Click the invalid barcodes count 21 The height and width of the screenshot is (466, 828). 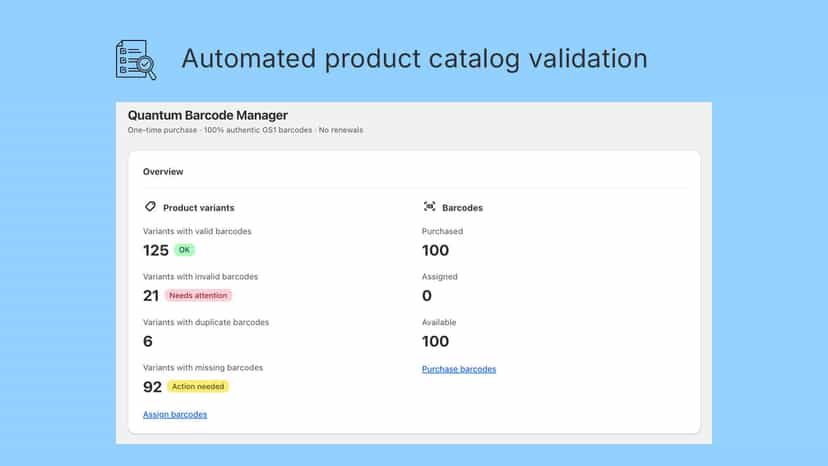pos(151,296)
